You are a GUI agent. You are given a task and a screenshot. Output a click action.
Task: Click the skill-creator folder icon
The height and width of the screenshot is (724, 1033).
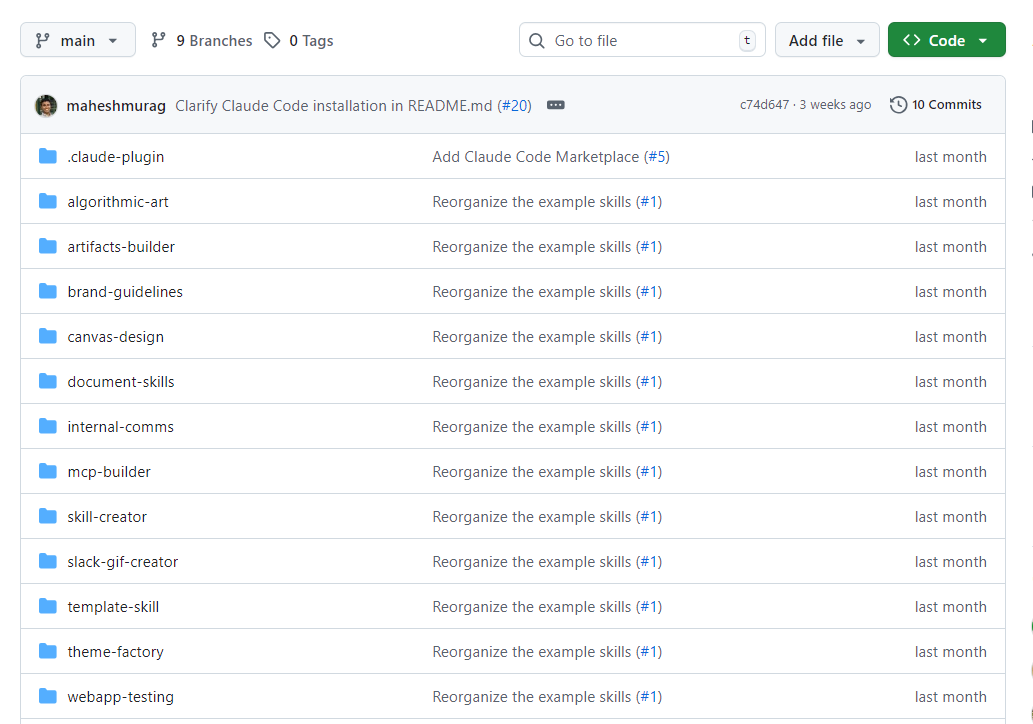point(47,516)
